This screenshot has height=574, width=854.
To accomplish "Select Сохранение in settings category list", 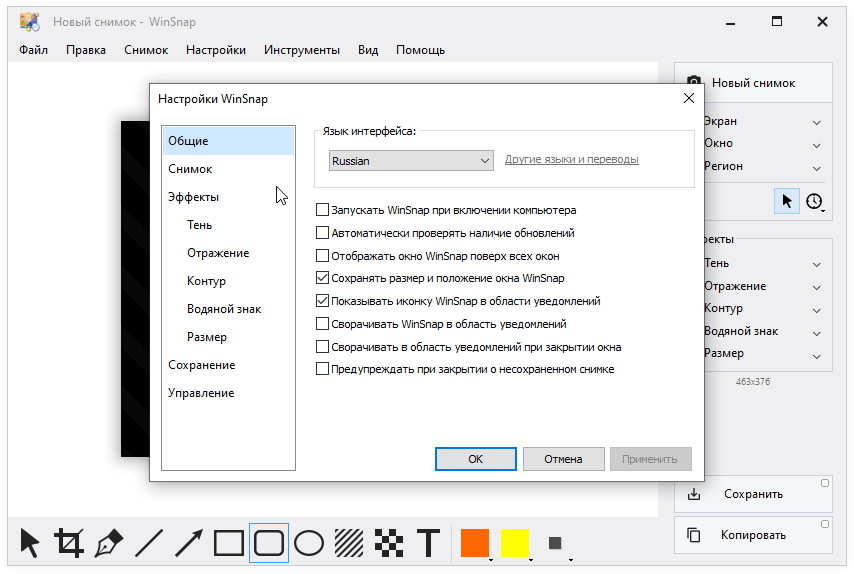I will (x=228, y=365).
